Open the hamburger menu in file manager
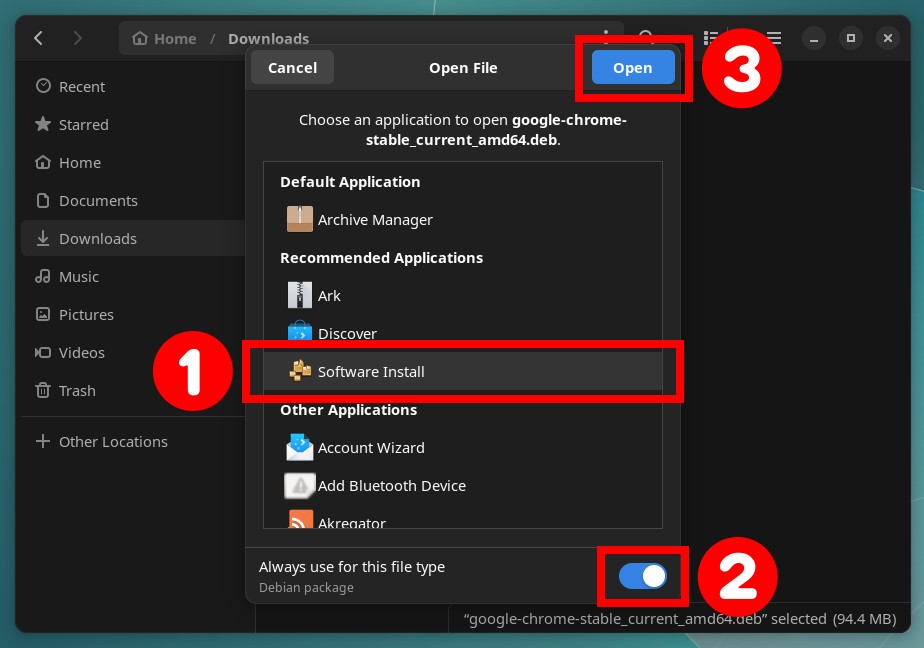924x648 pixels. pos(774,38)
